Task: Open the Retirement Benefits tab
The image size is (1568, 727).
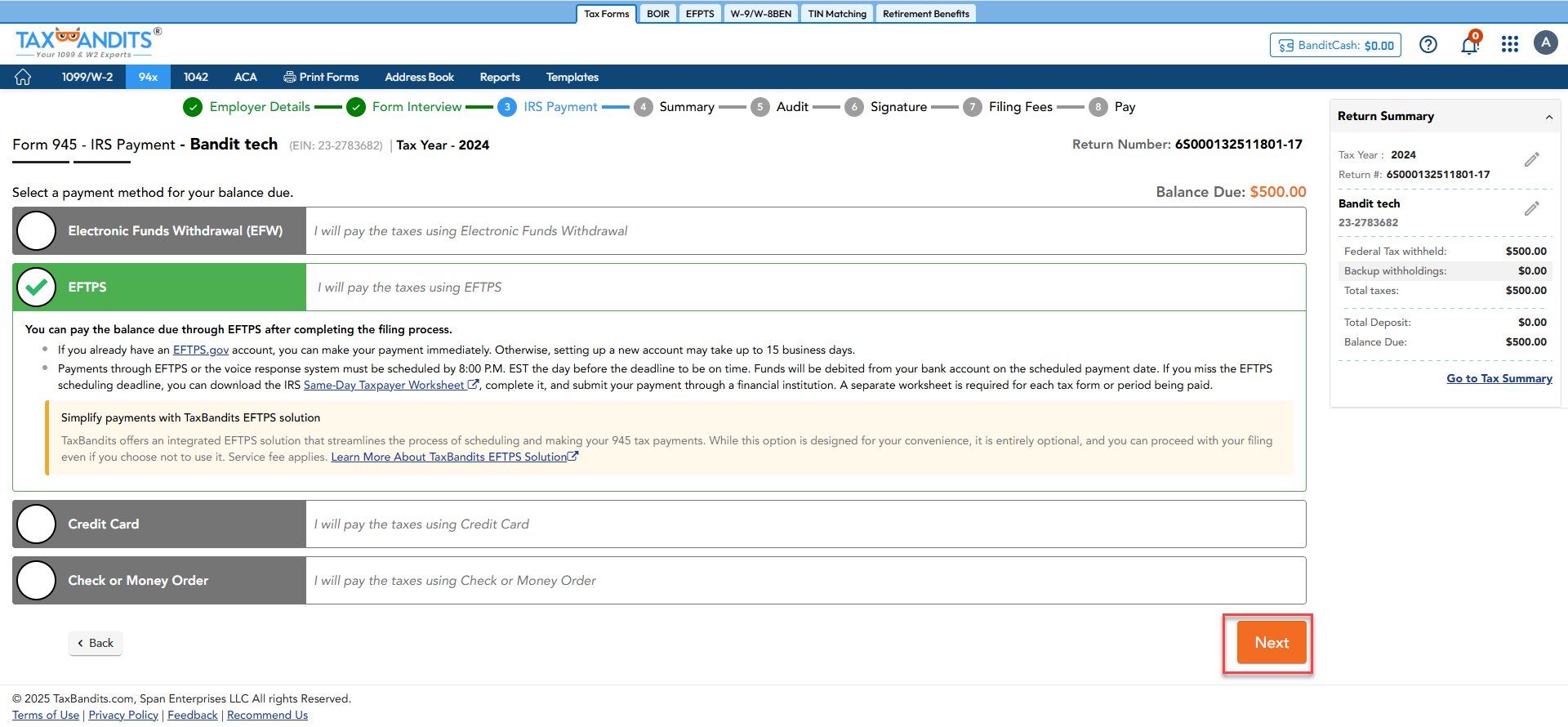Action: pos(926,14)
